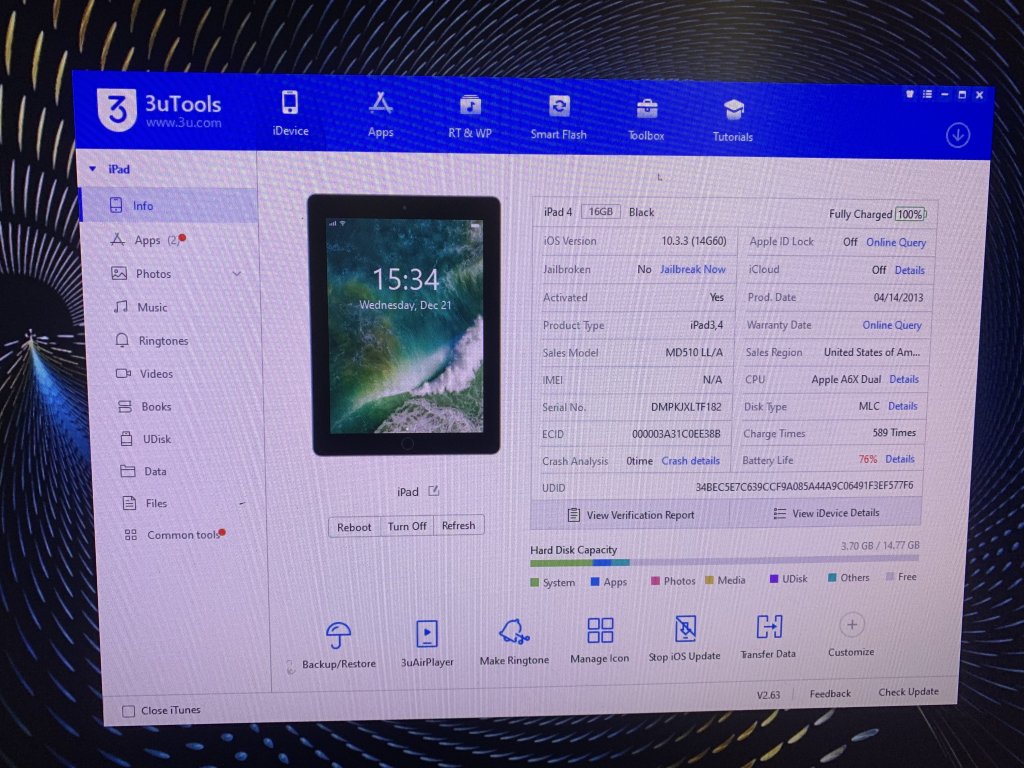Open the downloads arrow circle icon
This screenshot has height=768, width=1024.
957,136
